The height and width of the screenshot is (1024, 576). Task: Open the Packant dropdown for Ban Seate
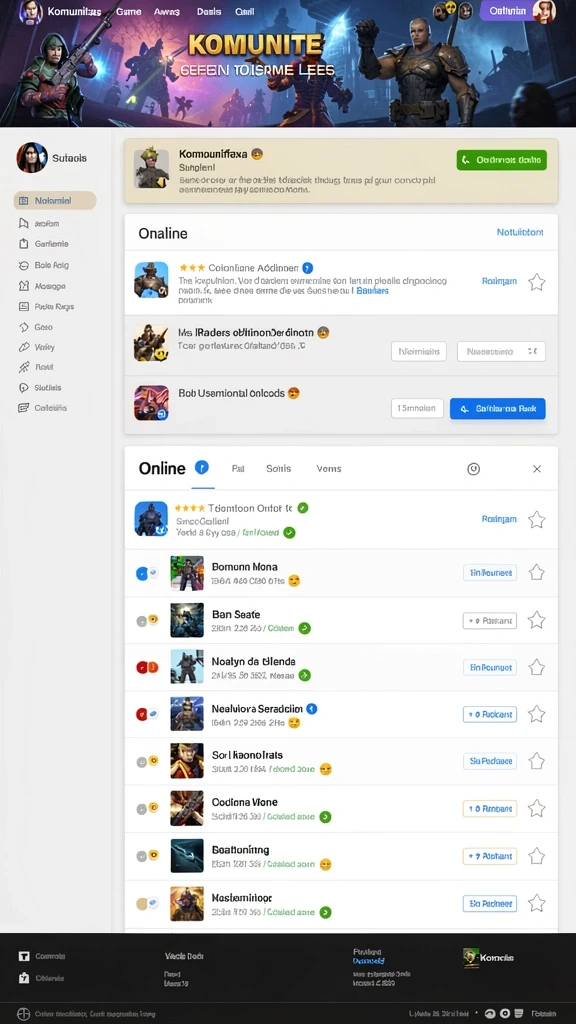click(x=490, y=620)
